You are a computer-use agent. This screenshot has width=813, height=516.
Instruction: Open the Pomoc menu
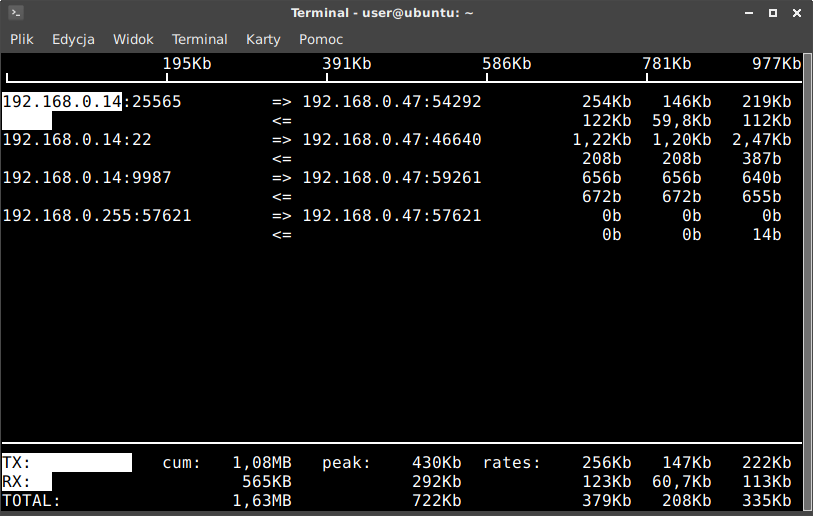tap(320, 39)
